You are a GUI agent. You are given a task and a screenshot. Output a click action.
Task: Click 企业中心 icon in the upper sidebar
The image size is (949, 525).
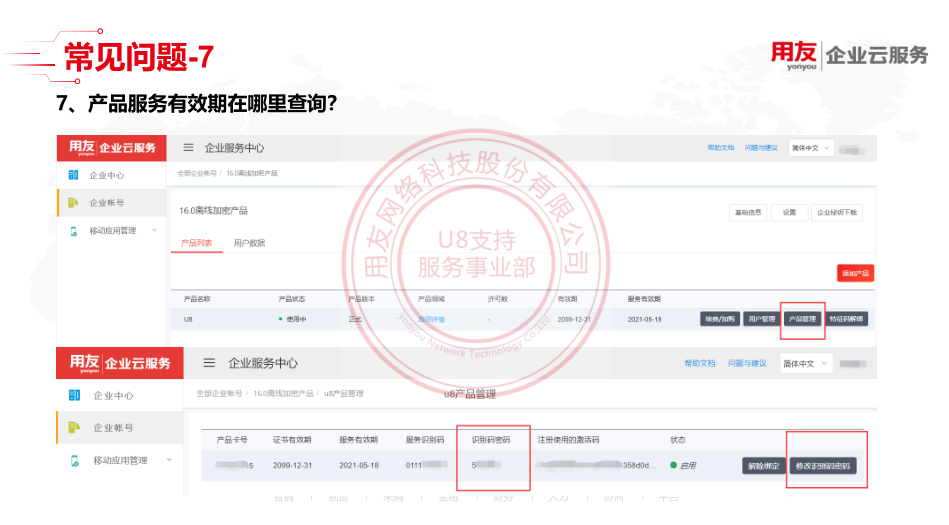click(73, 175)
